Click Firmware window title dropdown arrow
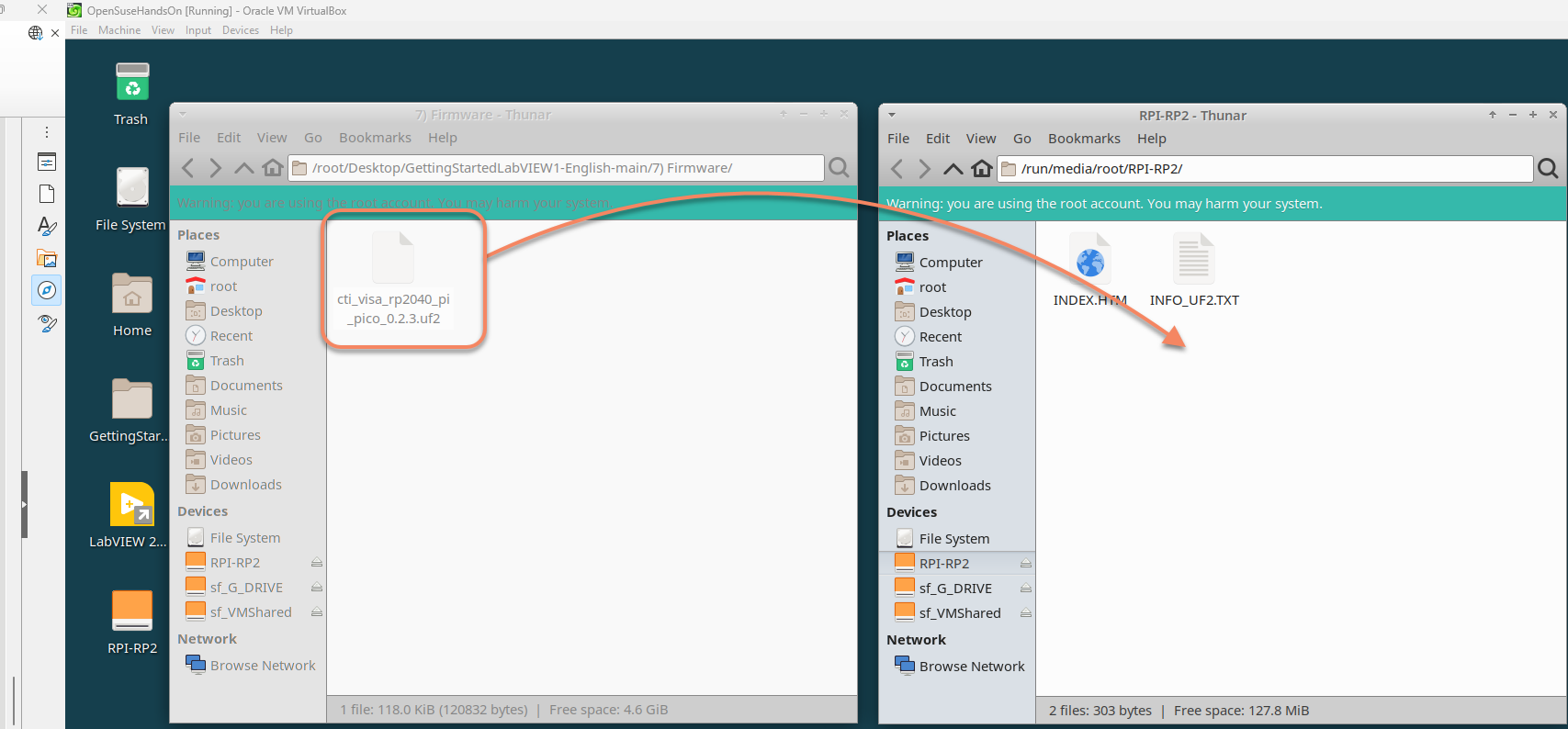The image size is (1568, 729). [x=183, y=115]
